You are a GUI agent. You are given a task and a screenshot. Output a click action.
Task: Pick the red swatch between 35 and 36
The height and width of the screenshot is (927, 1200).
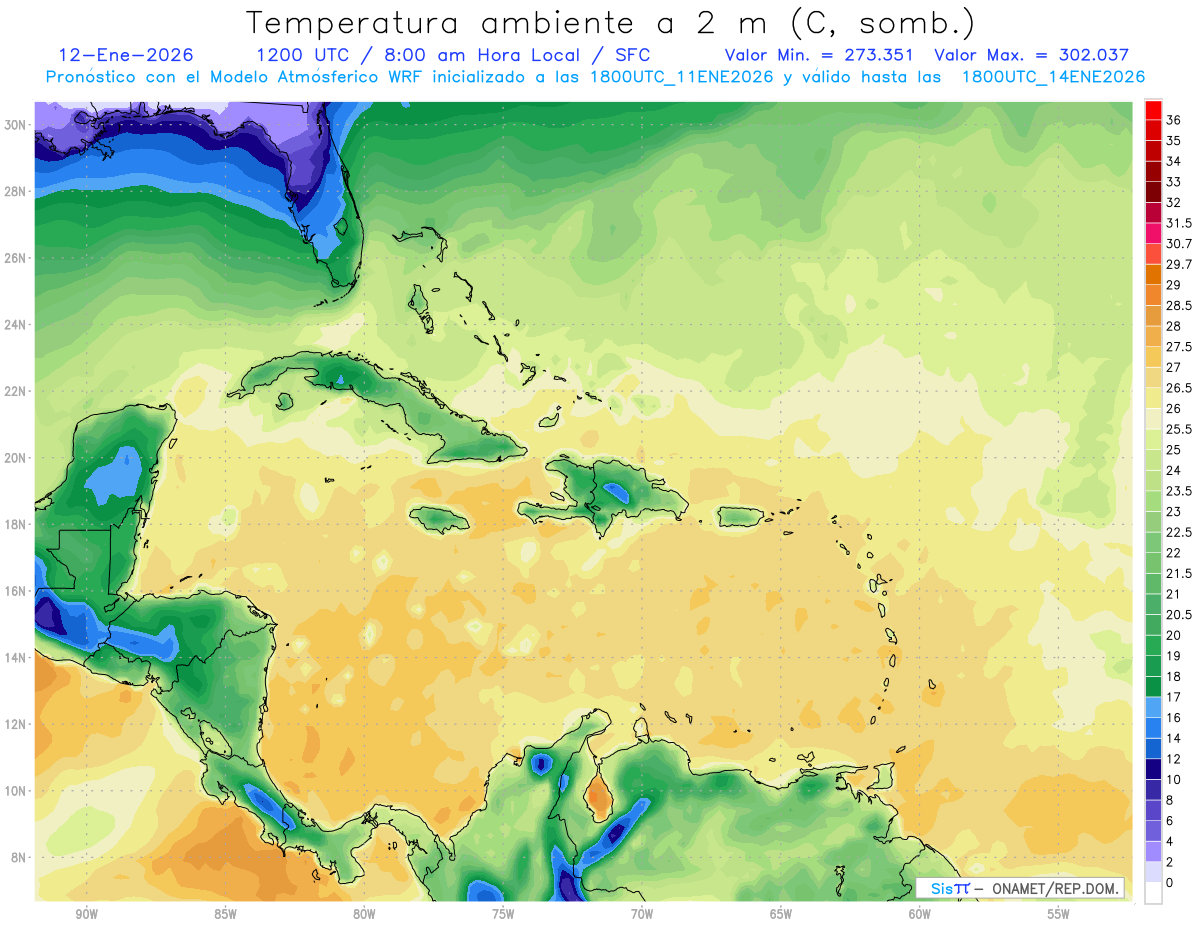(1153, 130)
